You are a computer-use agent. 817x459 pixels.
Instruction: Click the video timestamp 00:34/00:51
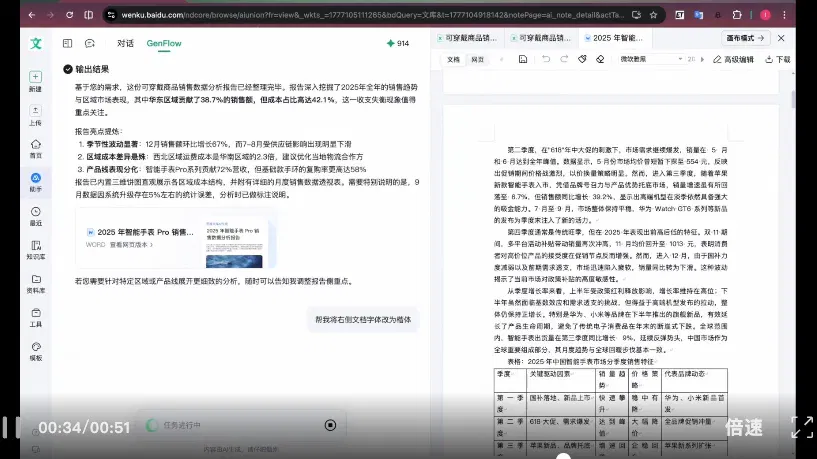point(84,428)
